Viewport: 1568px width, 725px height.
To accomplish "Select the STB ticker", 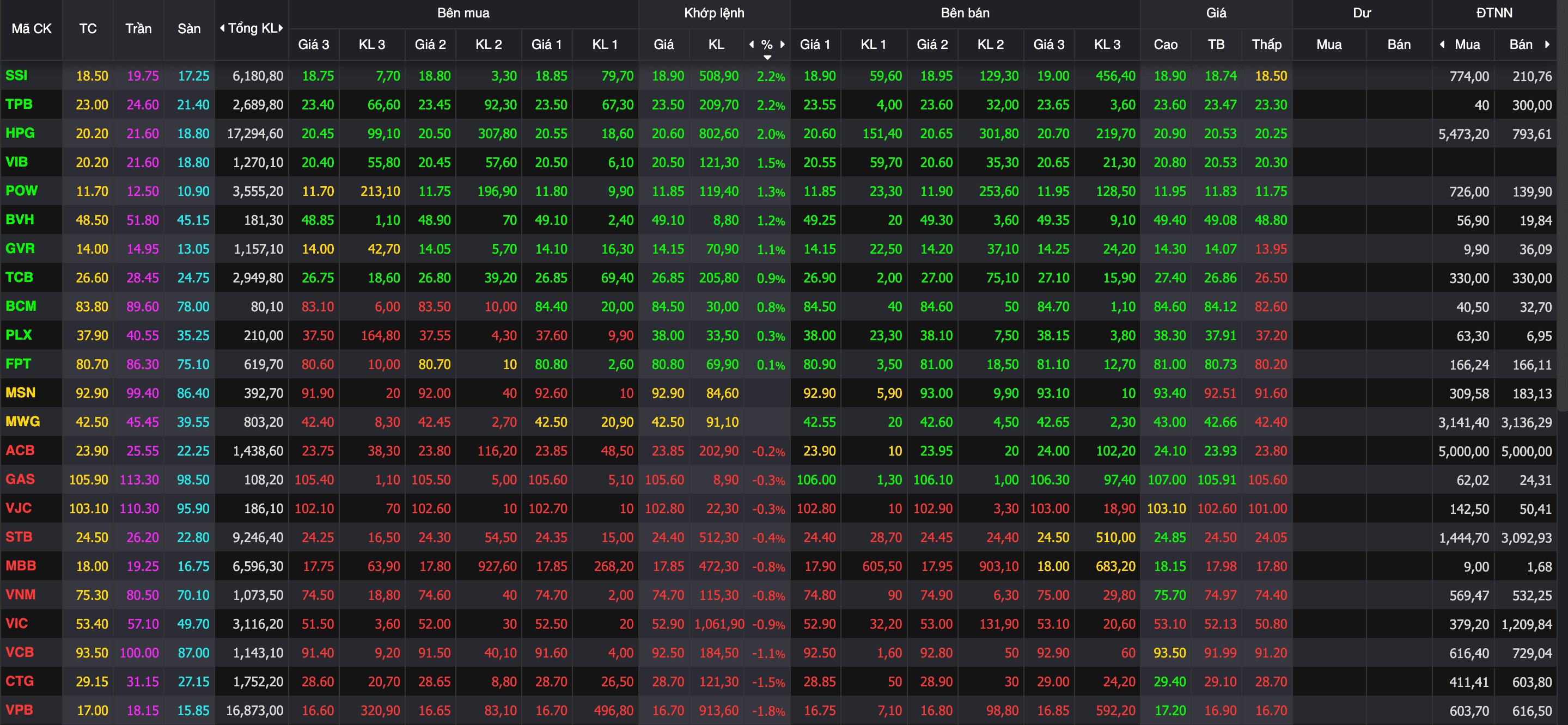I will click(19, 537).
